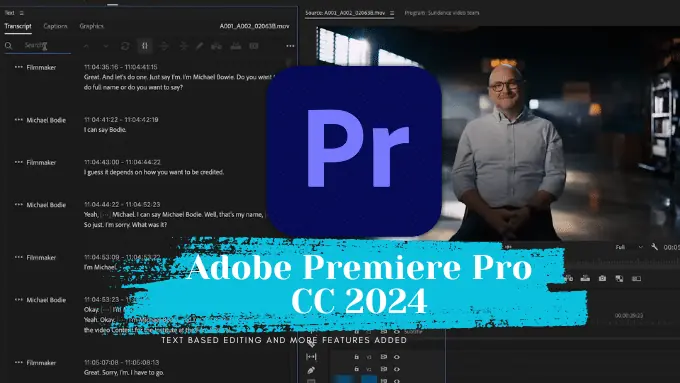The width and height of the screenshot is (680, 383).
Task: Click speaker name Michael Bodie at 11:04:44:22
Action: (x=46, y=205)
